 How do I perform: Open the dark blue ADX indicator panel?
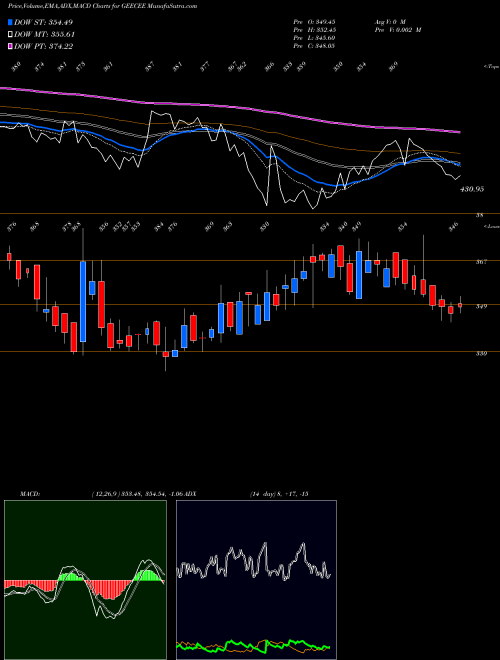[x=256, y=580]
